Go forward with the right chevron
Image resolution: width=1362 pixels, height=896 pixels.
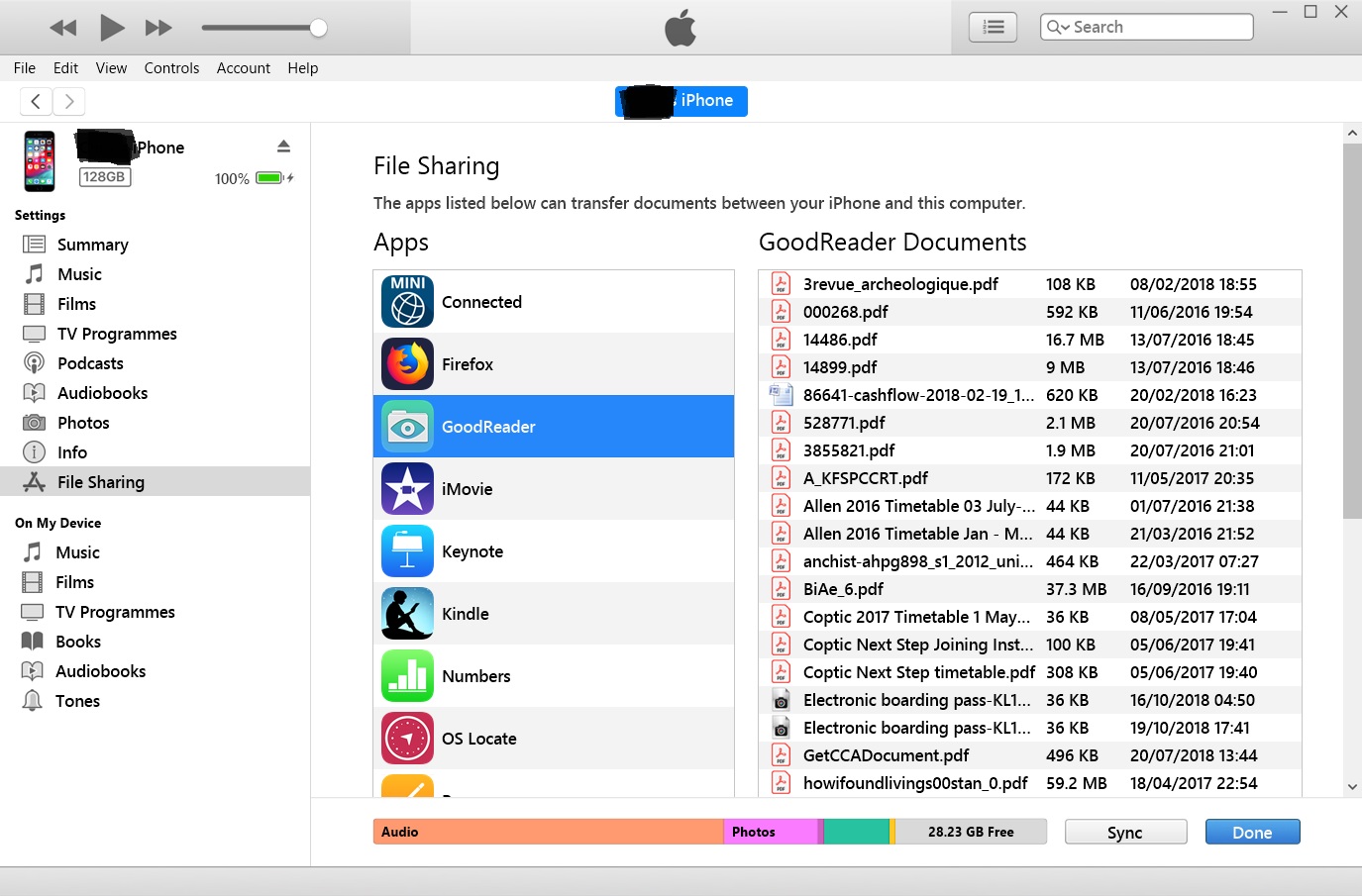click(x=69, y=101)
